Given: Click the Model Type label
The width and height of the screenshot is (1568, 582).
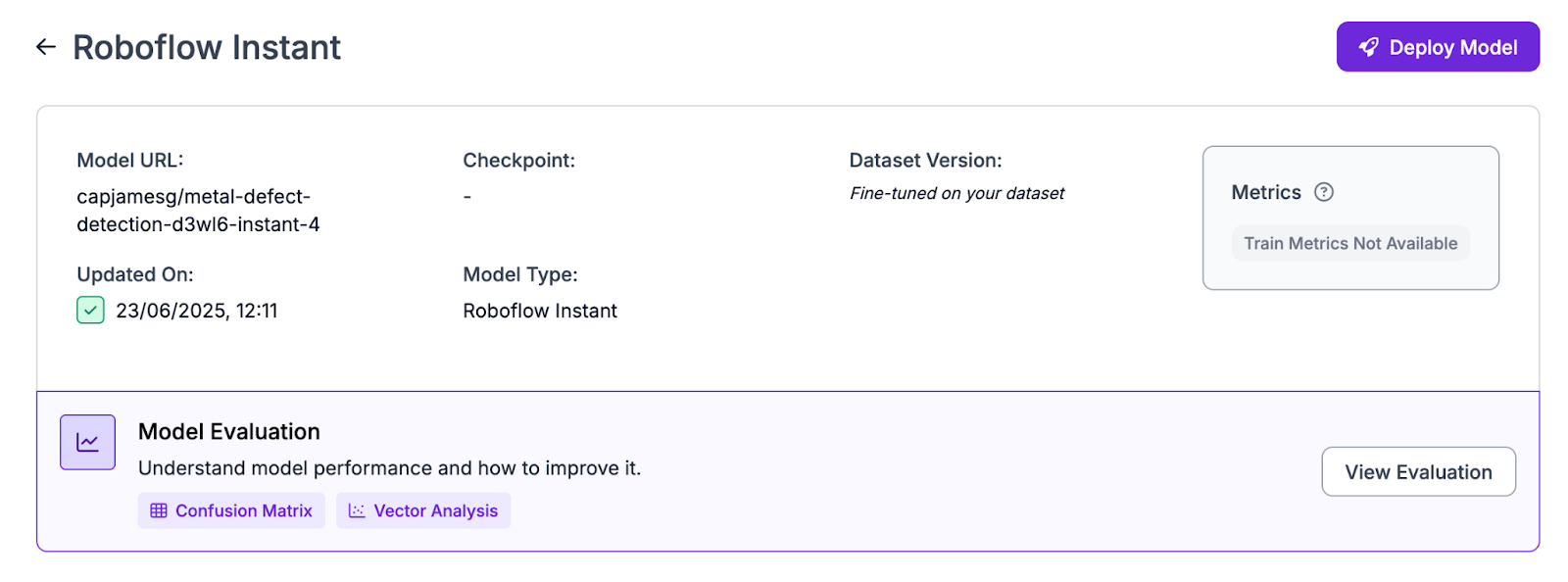Looking at the screenshot, I should click(x=520, y=275).
